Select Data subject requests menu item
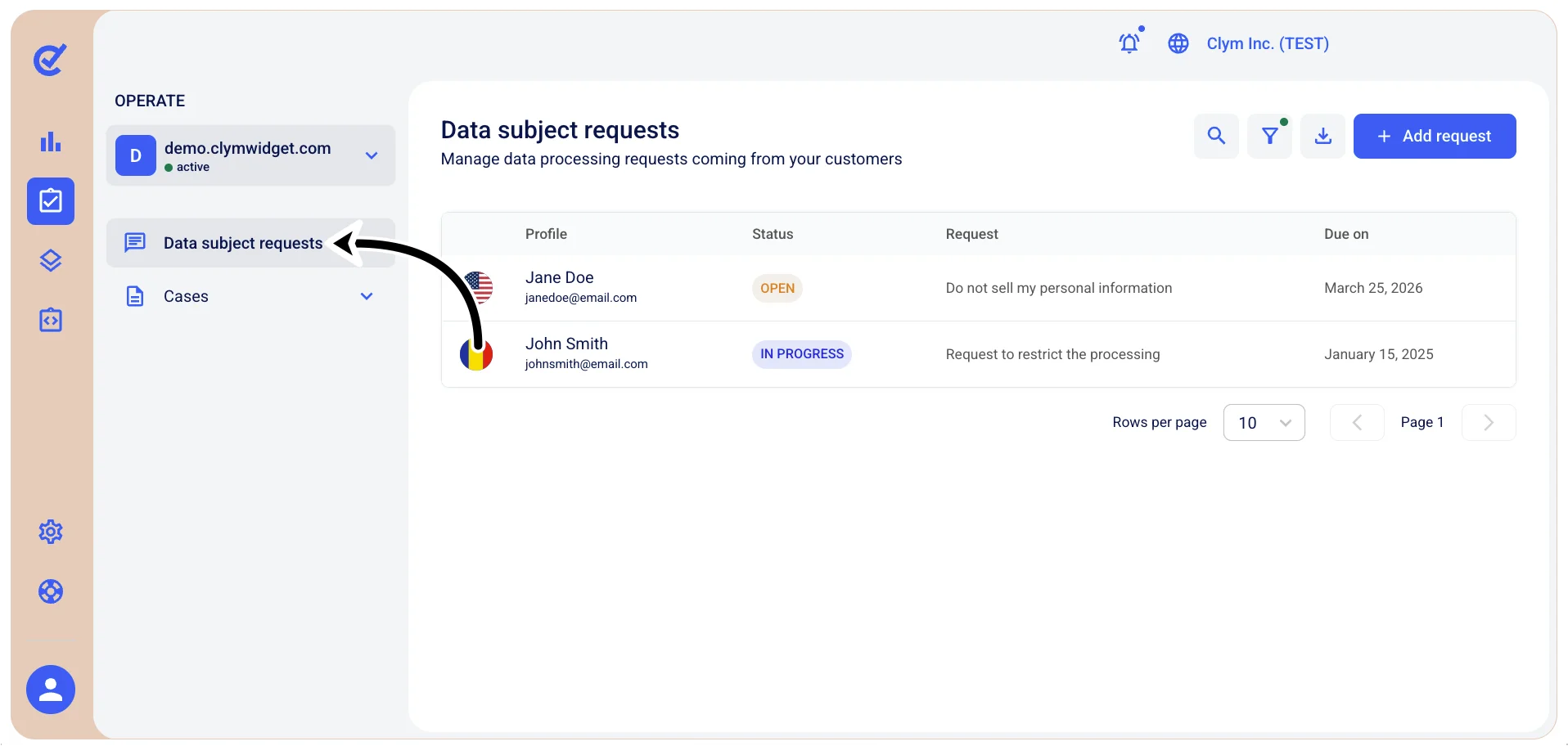This screenshot has width=1568, height=746. point(250,243)
